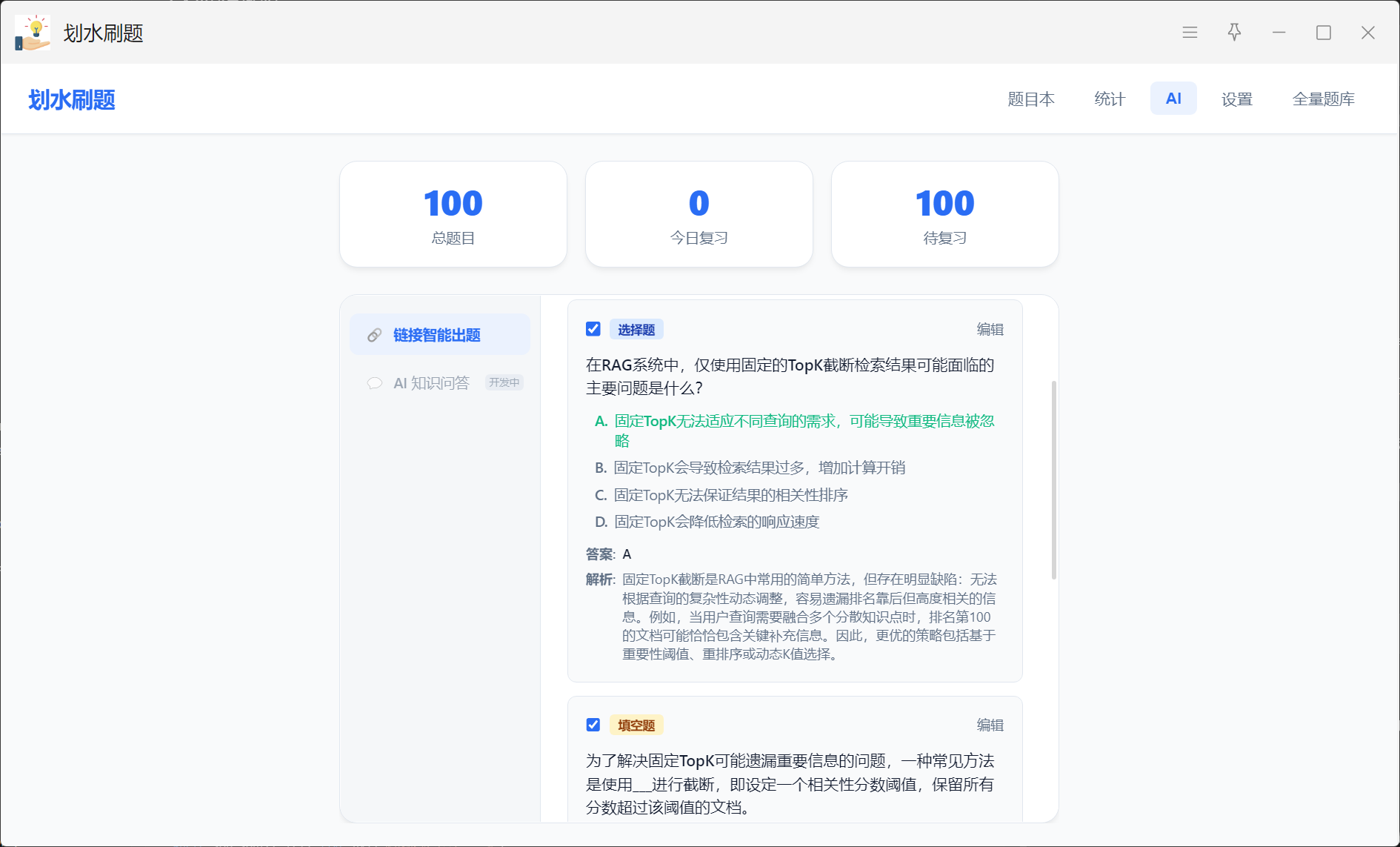The height and width of the screenshot is (847, 1400).
Task: Select the AI tab
Action: click(x=1173, y=99)
